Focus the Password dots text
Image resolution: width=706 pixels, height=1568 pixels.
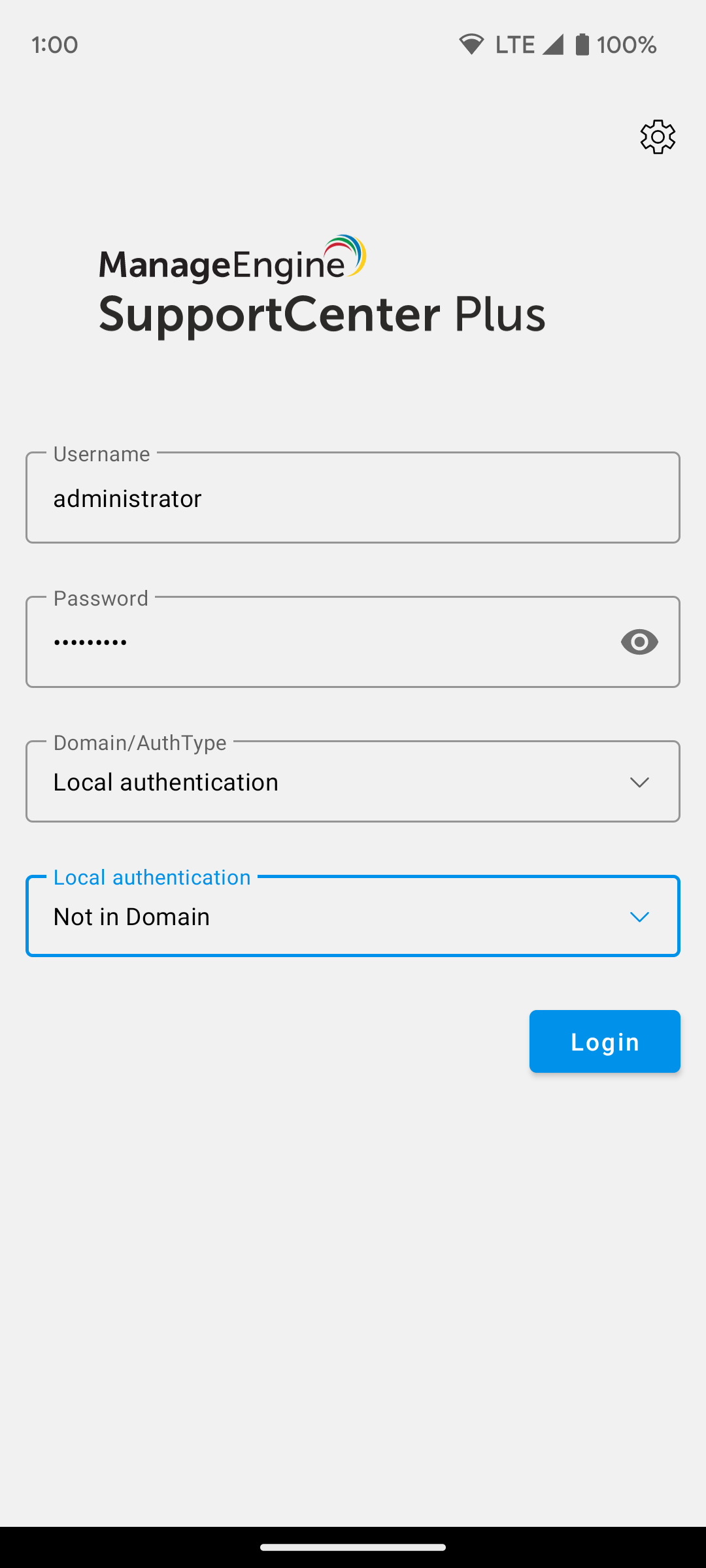tap(90, 642)
